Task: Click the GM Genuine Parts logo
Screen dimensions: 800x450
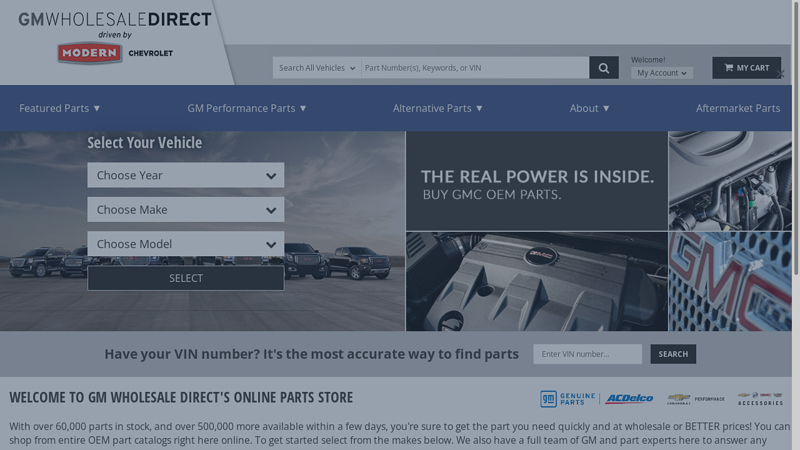Action: coord(568,399)
